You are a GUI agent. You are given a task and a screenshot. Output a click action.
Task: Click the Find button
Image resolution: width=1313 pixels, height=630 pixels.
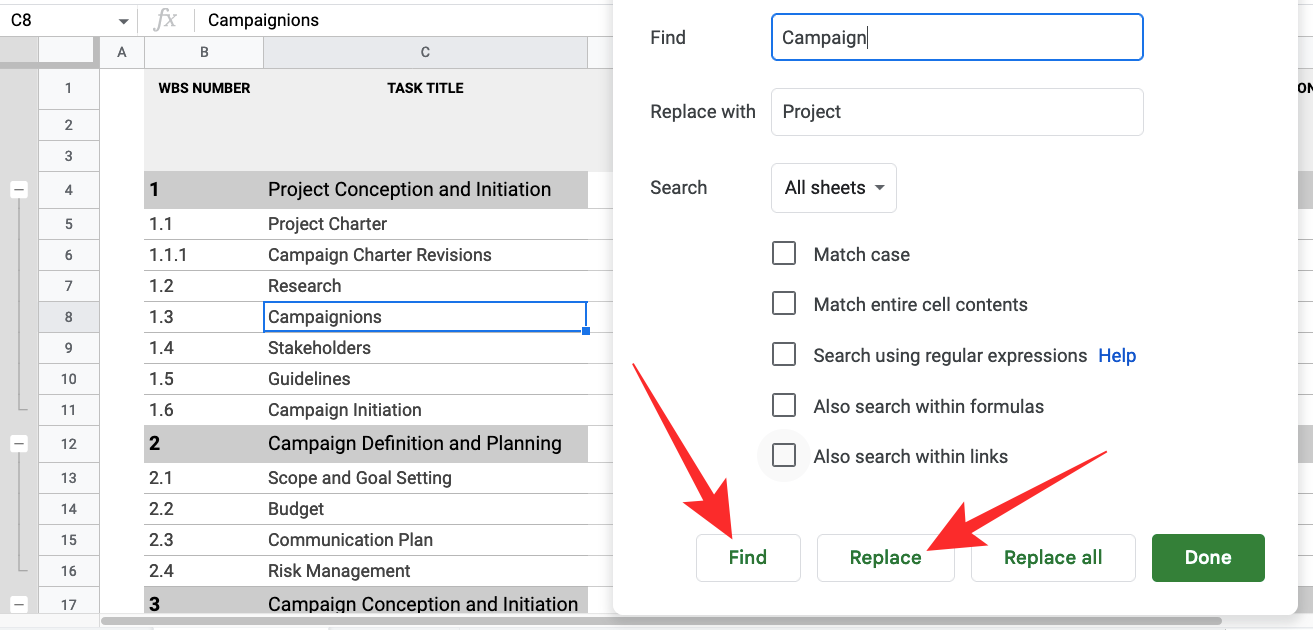(748, 557)
